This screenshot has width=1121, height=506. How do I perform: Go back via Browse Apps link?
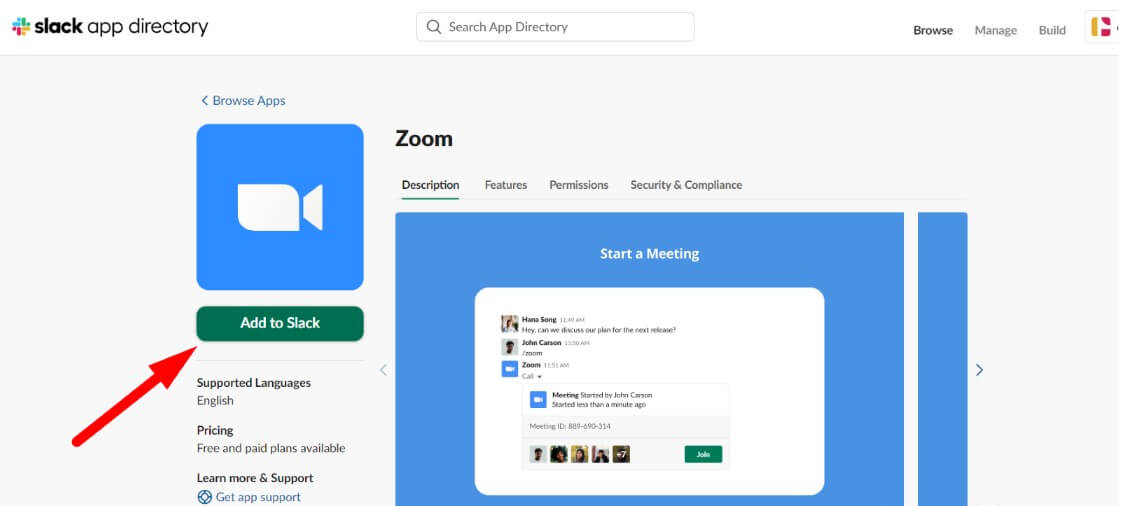[243, 101]
